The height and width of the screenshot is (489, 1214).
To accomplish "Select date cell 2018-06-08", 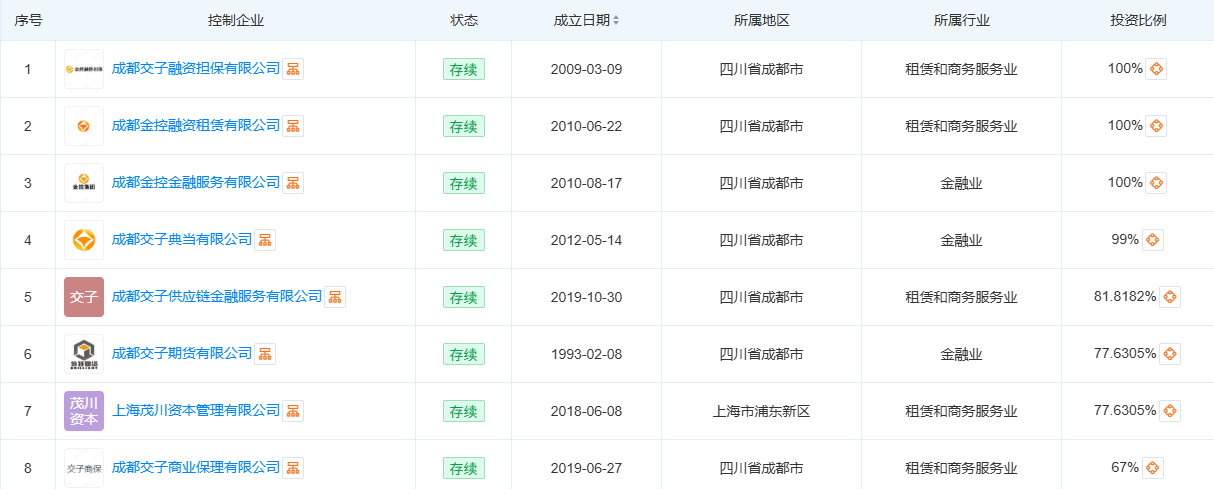I will click(x=586, y=411).
